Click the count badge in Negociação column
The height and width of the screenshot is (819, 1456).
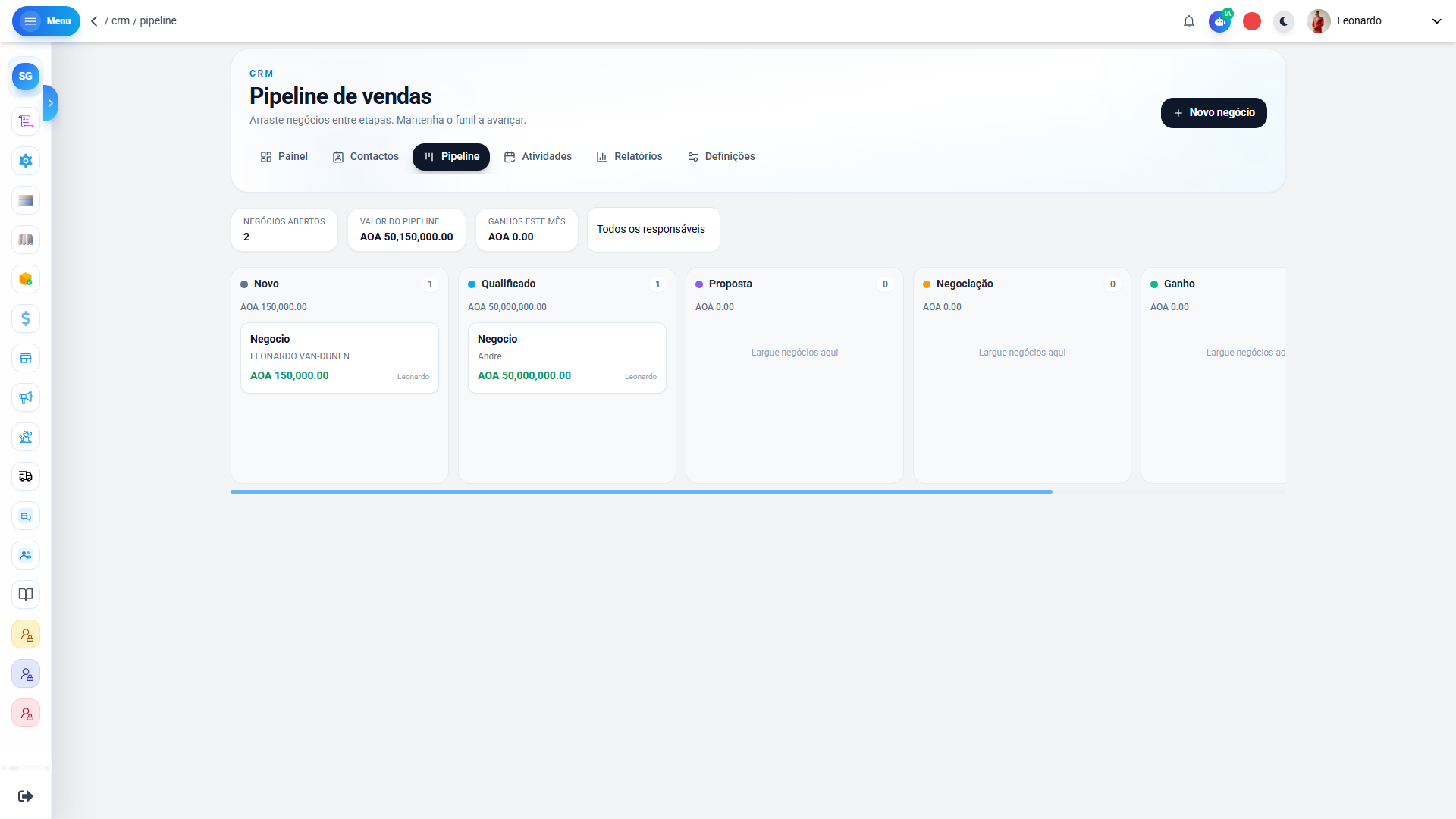[1112, 284]
